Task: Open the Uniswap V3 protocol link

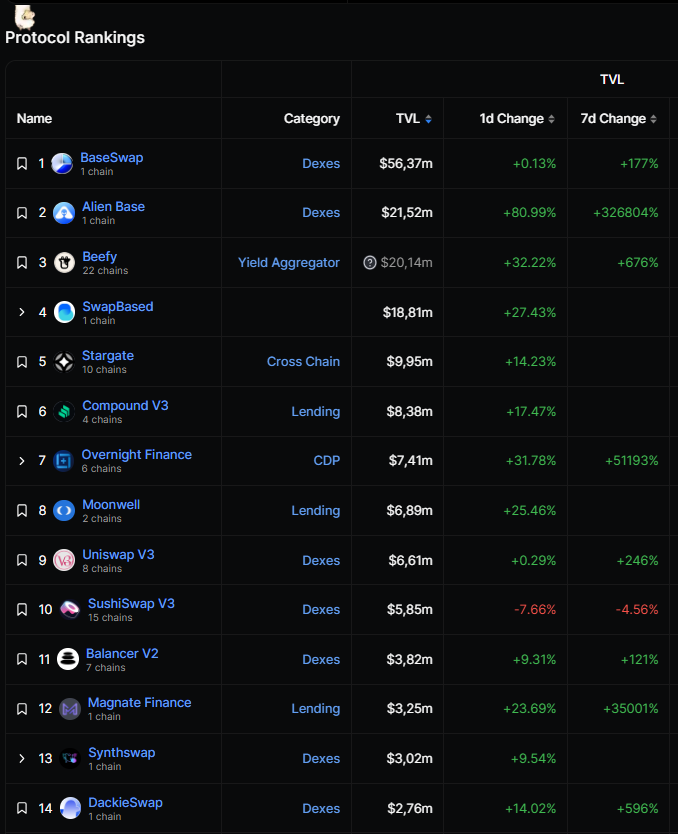Action: [x=118, y=554]
